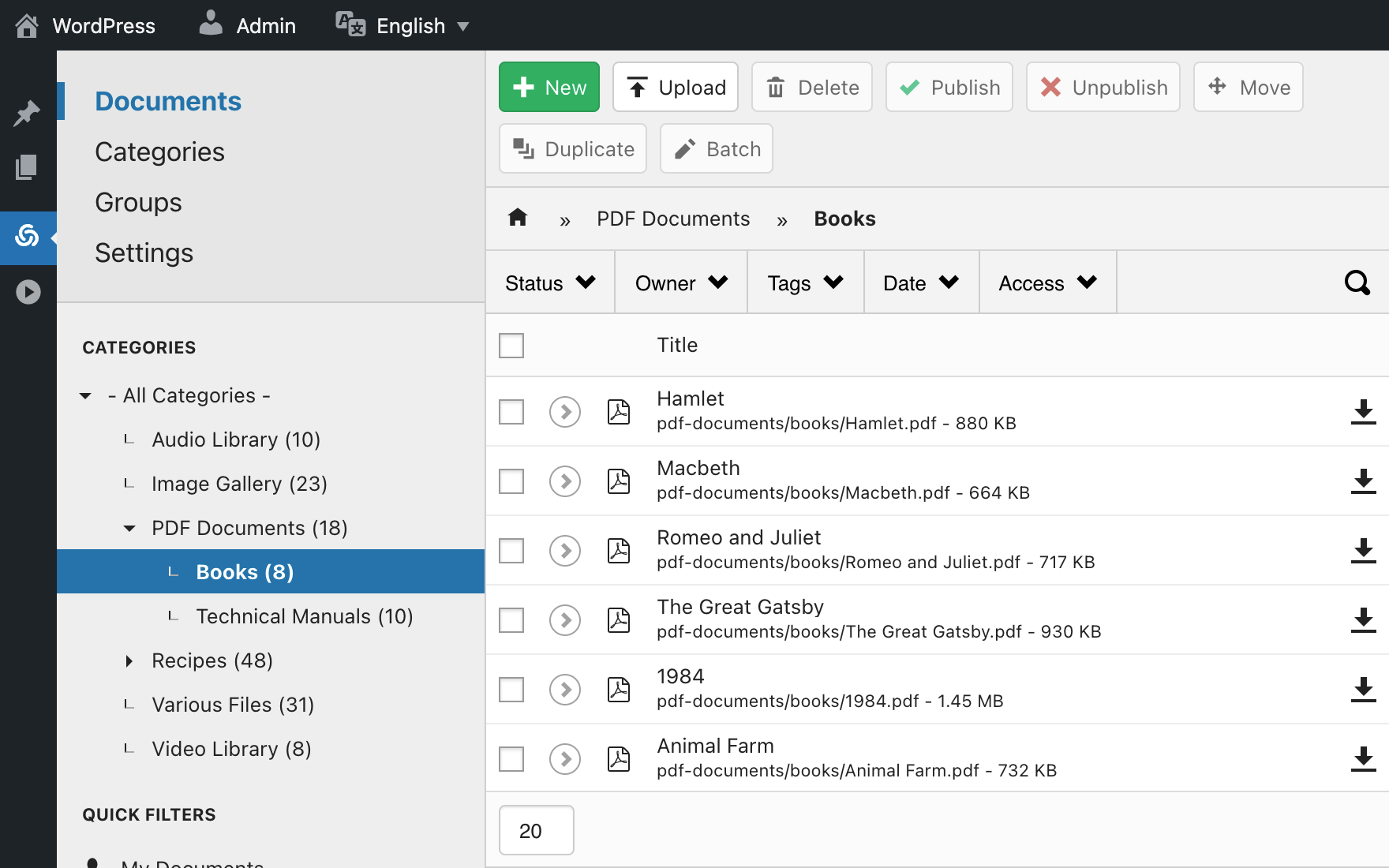
Task: Download the Hamlet PDF file
Action: click(x=1363, y=412)
